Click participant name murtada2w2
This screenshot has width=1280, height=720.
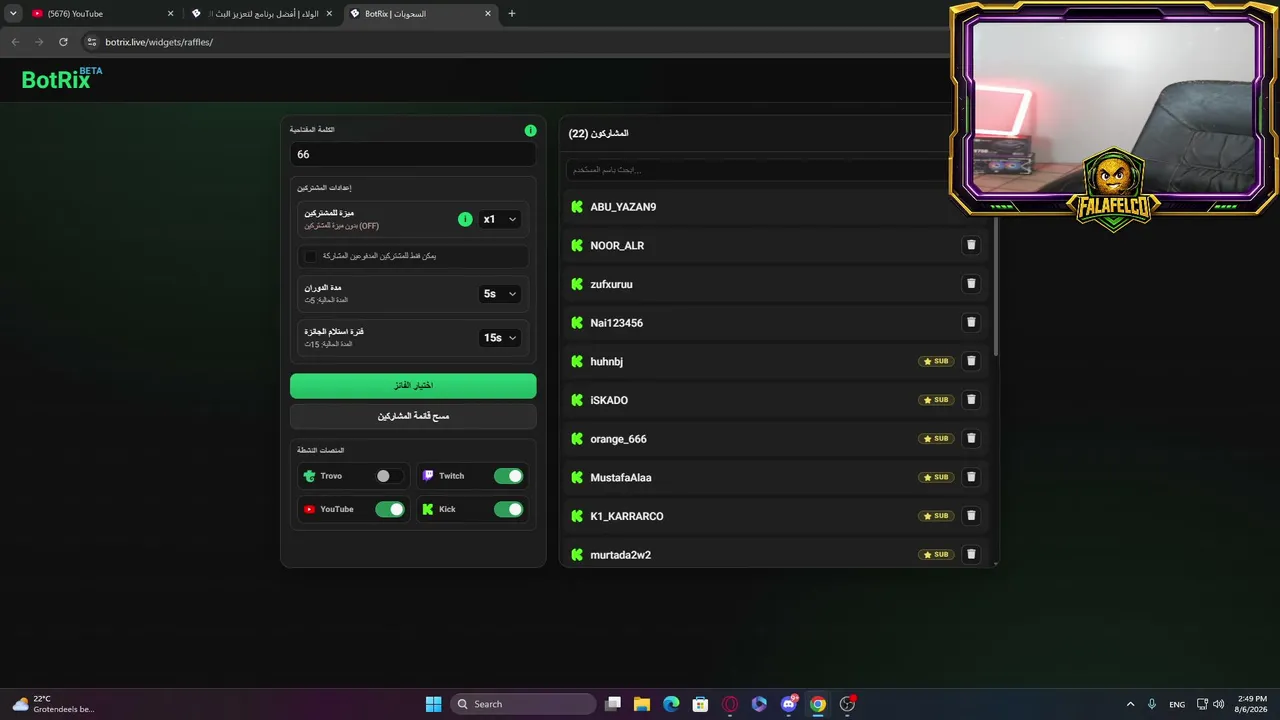pyautogui.click(x=621, y=555)
